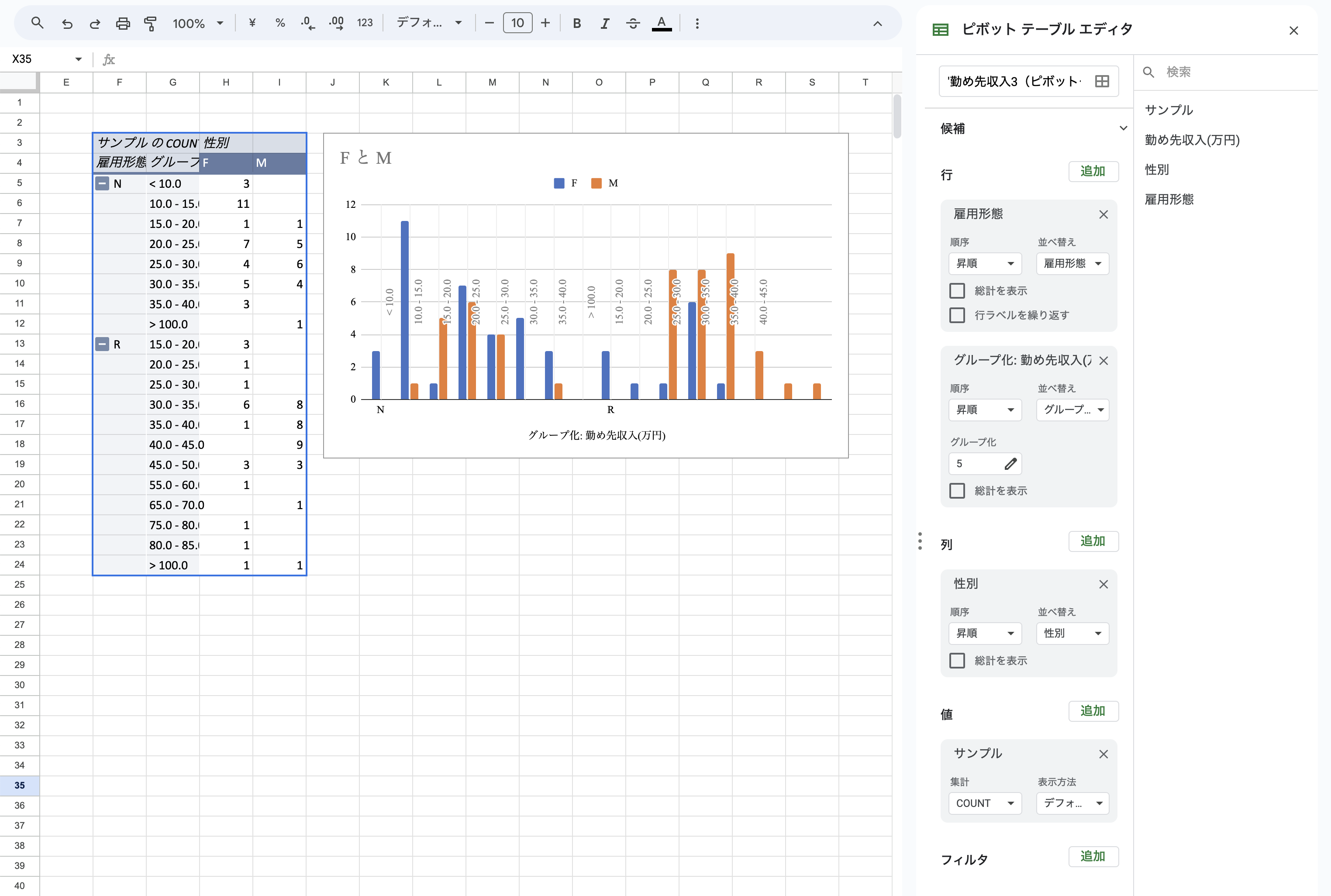Open toolbar more options menu

[x=697, y=24]
